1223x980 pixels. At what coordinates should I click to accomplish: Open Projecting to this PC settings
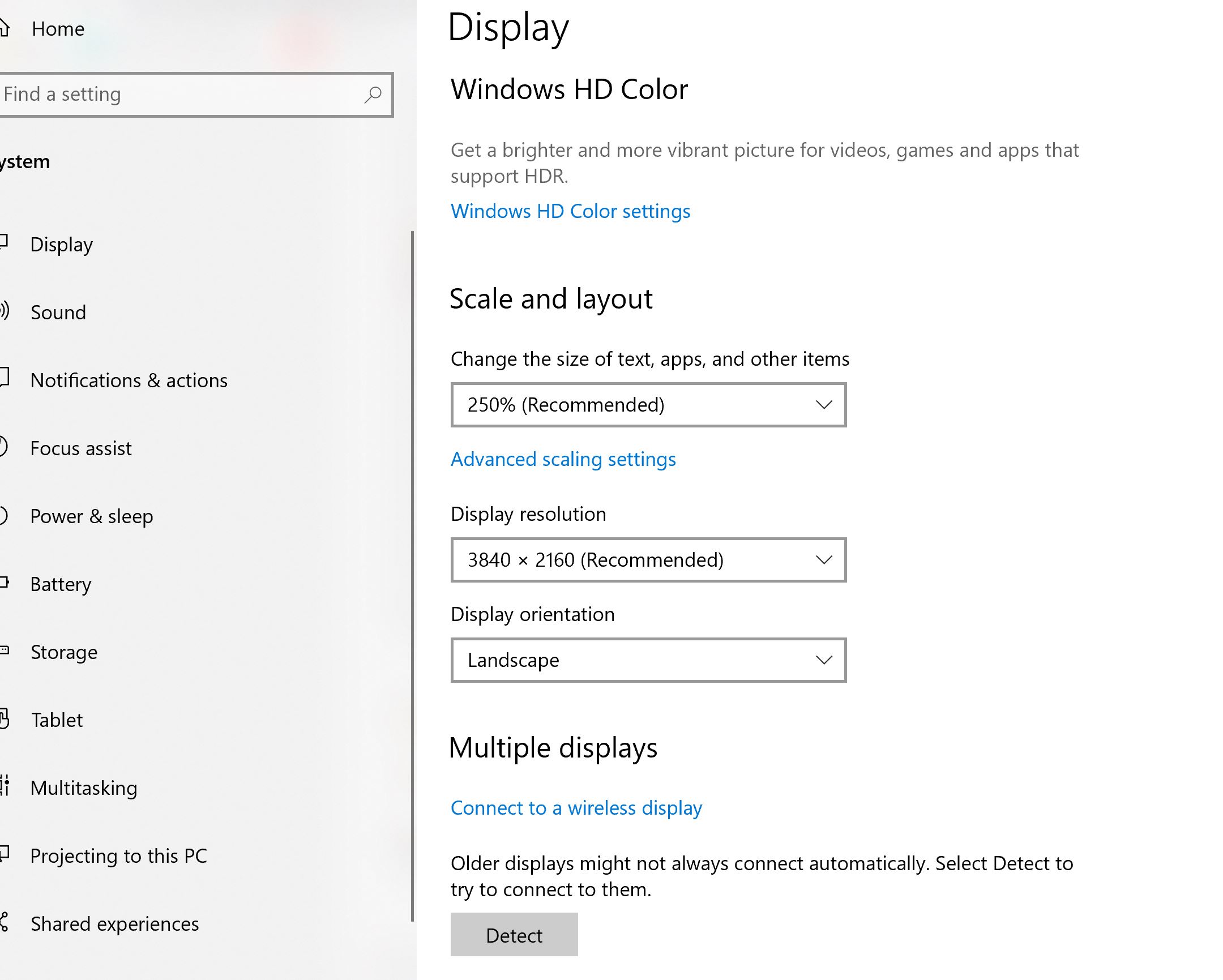point(118,856)
